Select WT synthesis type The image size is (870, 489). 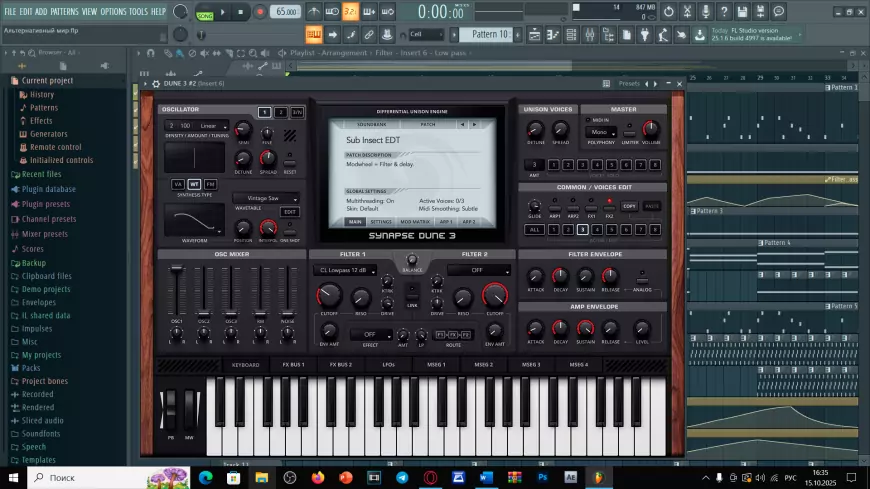pos(194,184)
